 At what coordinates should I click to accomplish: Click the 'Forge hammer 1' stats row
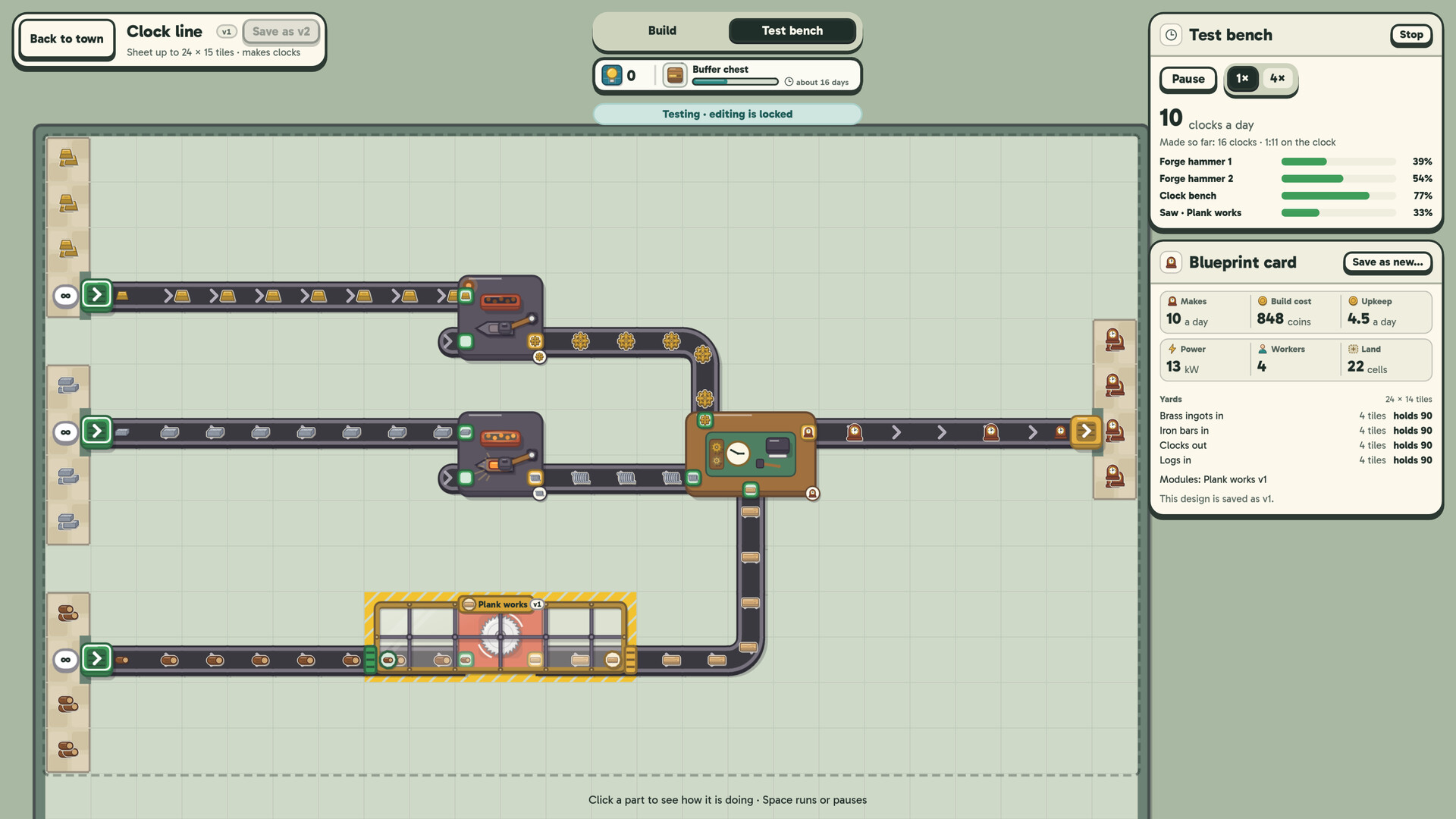[1295, 162]
